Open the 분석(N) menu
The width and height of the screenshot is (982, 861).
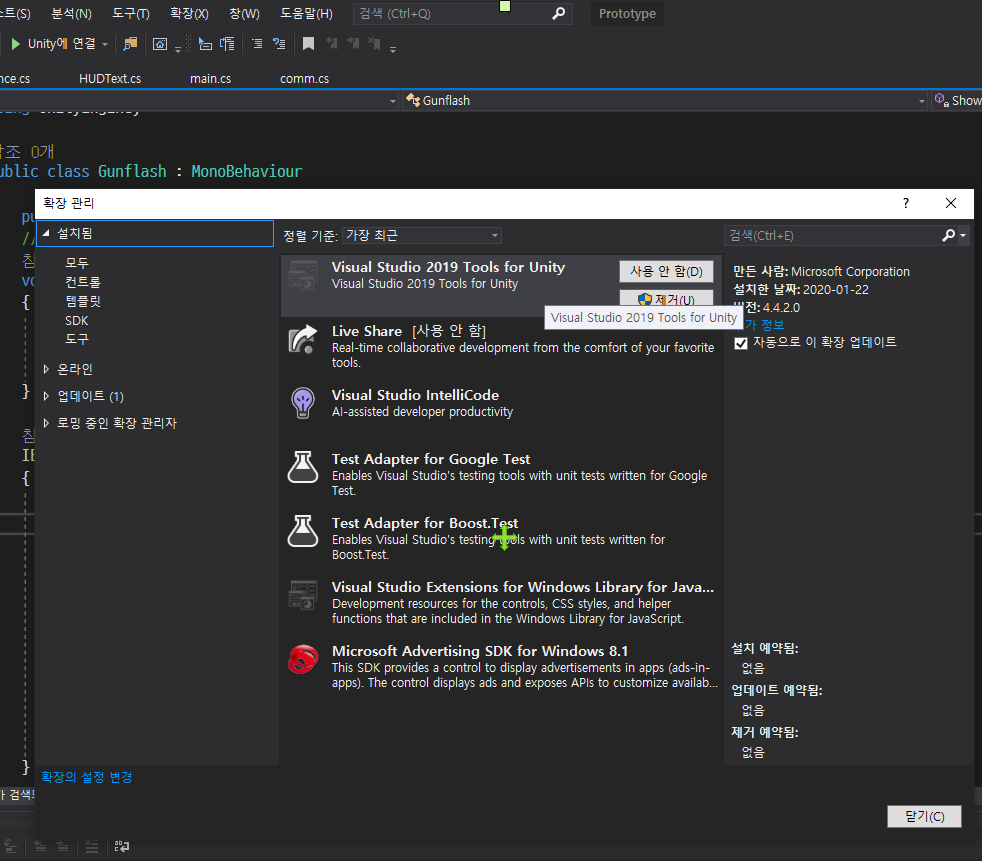click(71, 13)
